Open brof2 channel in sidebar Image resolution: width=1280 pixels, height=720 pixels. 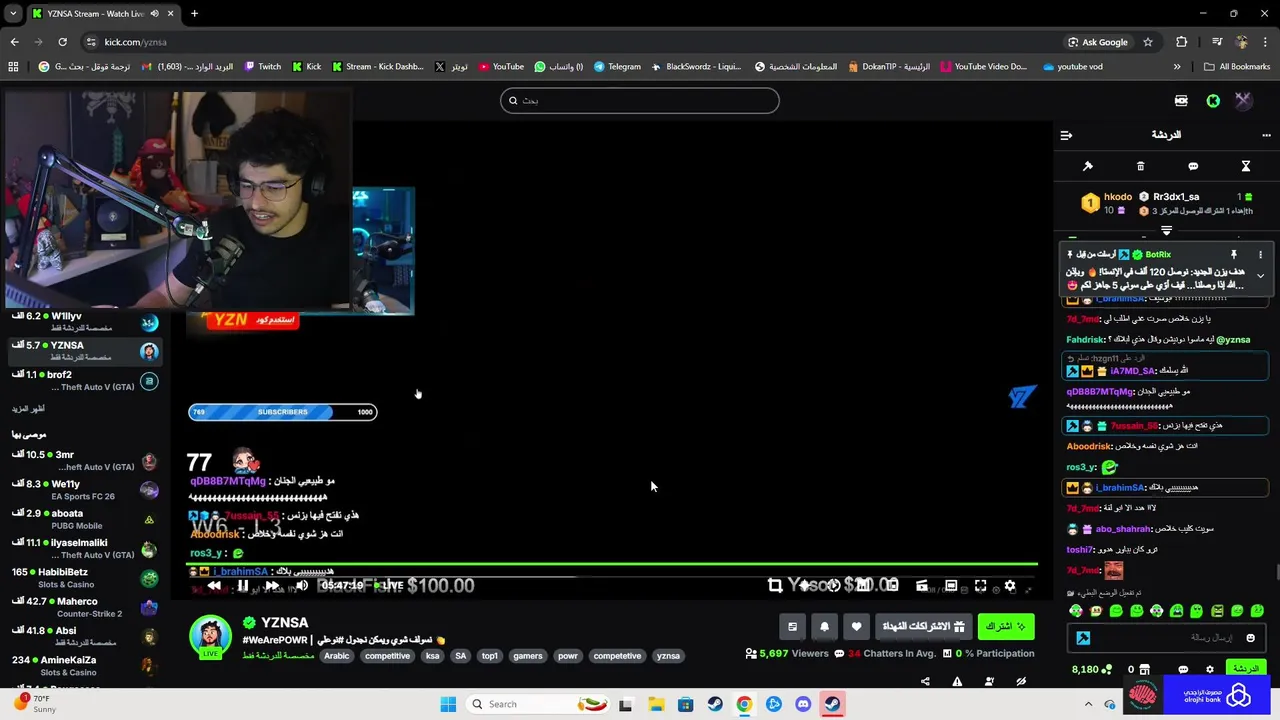[x=84, y=380]
